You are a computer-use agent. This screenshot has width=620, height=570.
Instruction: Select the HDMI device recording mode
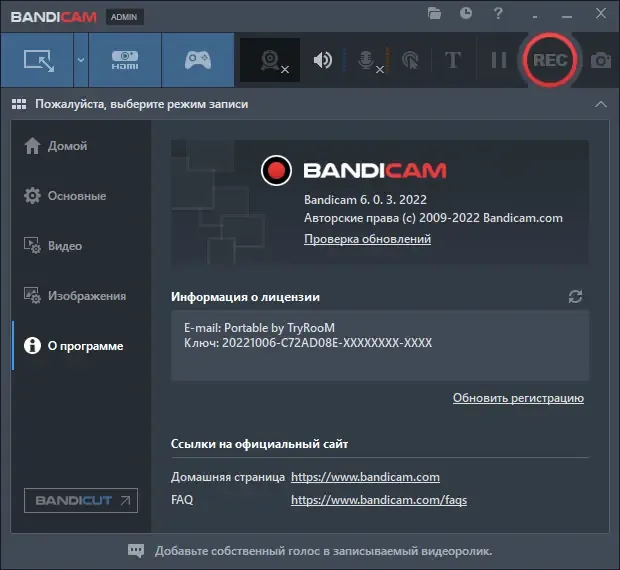coord(125,60)
